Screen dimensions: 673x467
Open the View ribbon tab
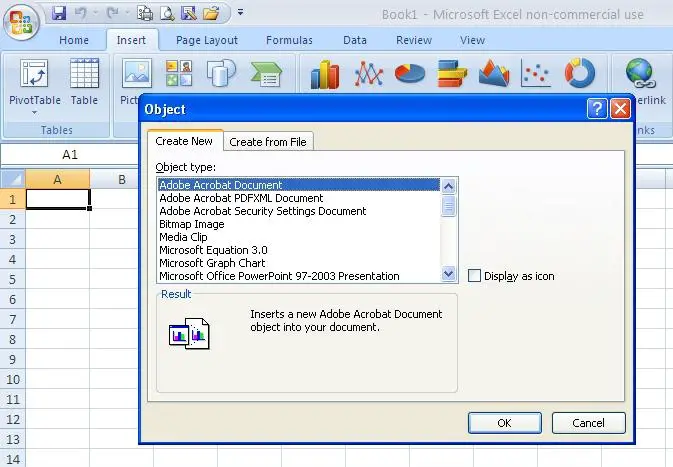pyautogui.click(x=472, y=40)
